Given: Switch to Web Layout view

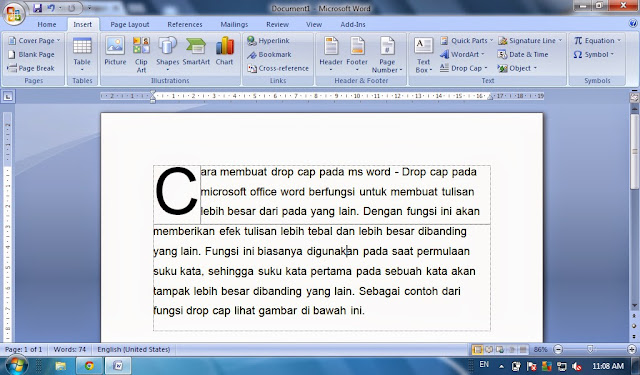Looking at the screenshot, I should click(x=500, y=350).
